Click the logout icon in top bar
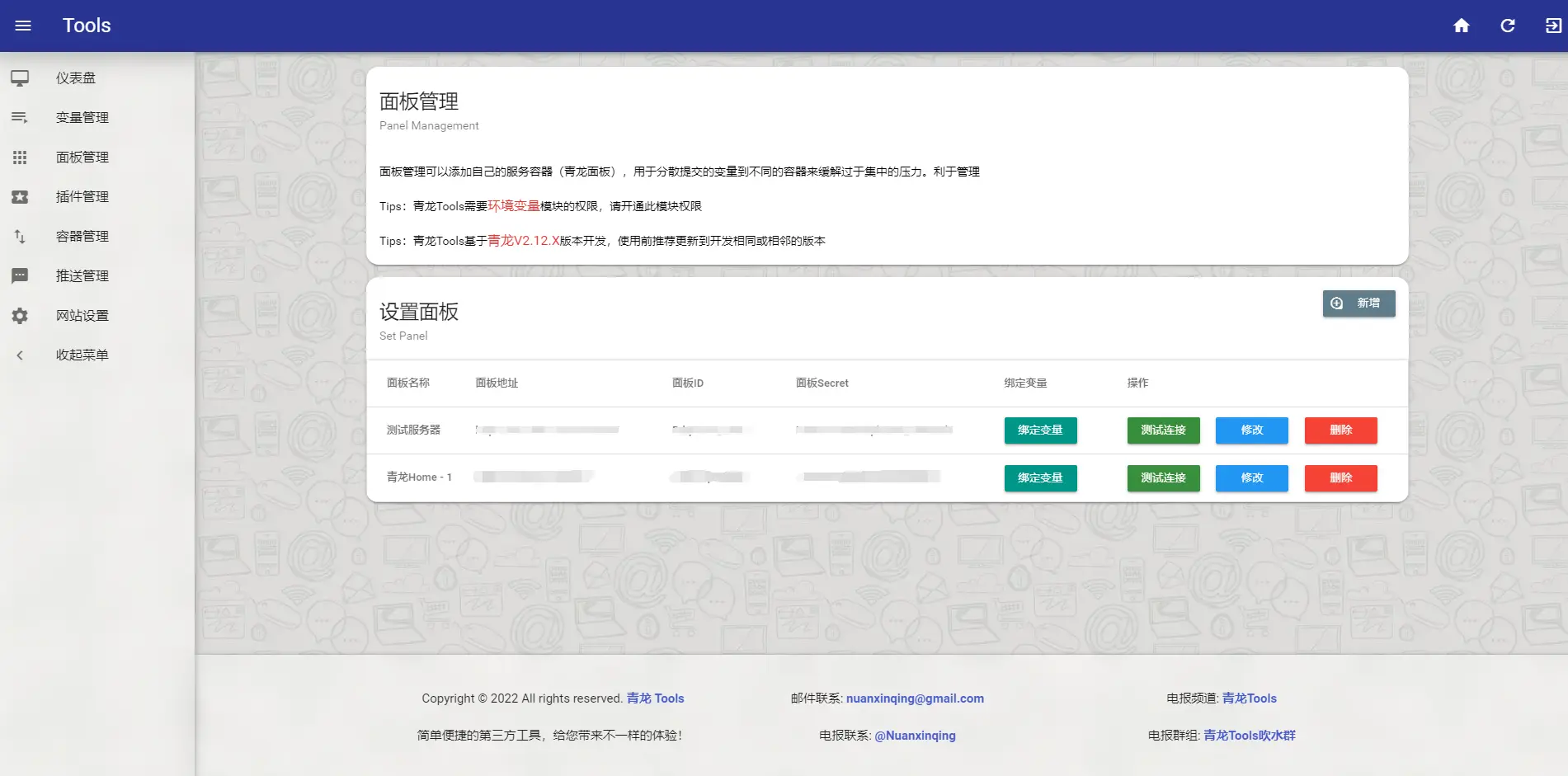 [1553, 26]
